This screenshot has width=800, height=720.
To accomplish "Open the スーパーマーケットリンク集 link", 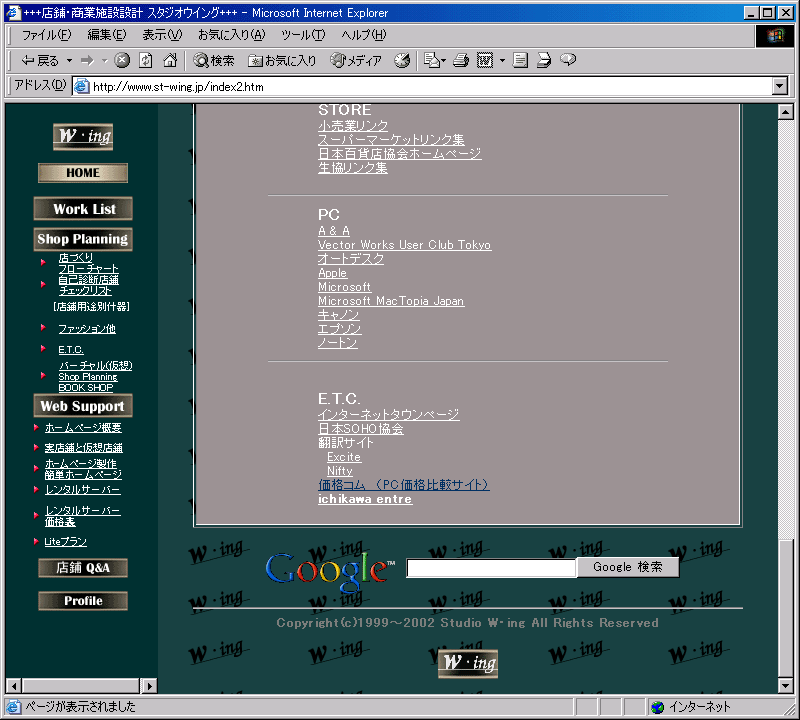I will coord(391,140).
